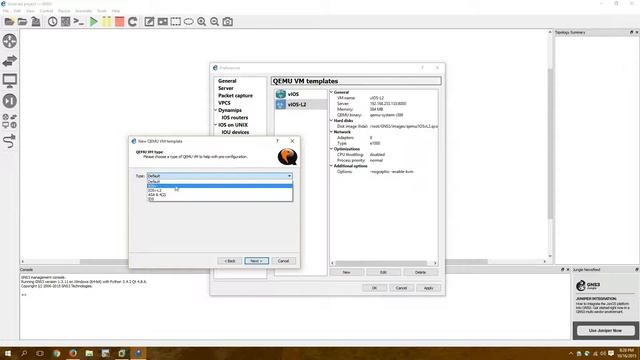
Task: Click the Zoom in magnifier icon
Action: tap(202, 22)
